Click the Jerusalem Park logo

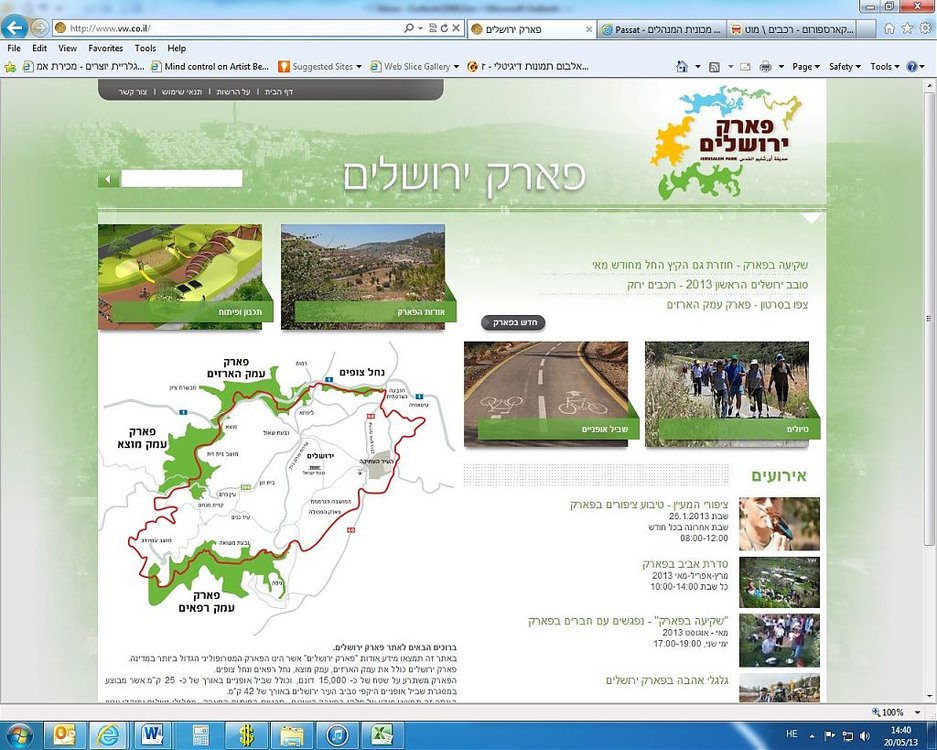pos(725,142)
